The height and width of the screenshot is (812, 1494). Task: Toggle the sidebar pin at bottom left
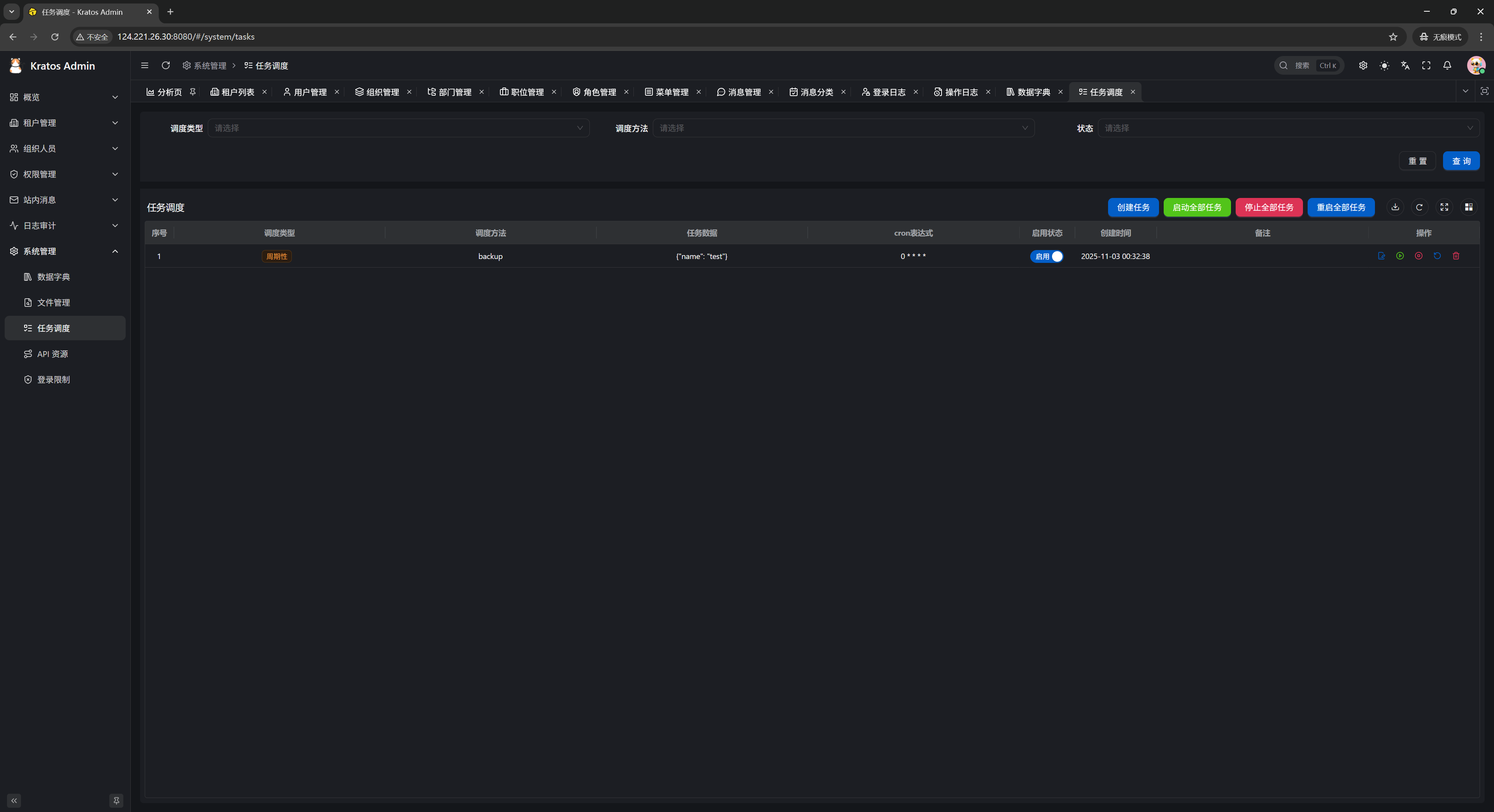point(116,800)
